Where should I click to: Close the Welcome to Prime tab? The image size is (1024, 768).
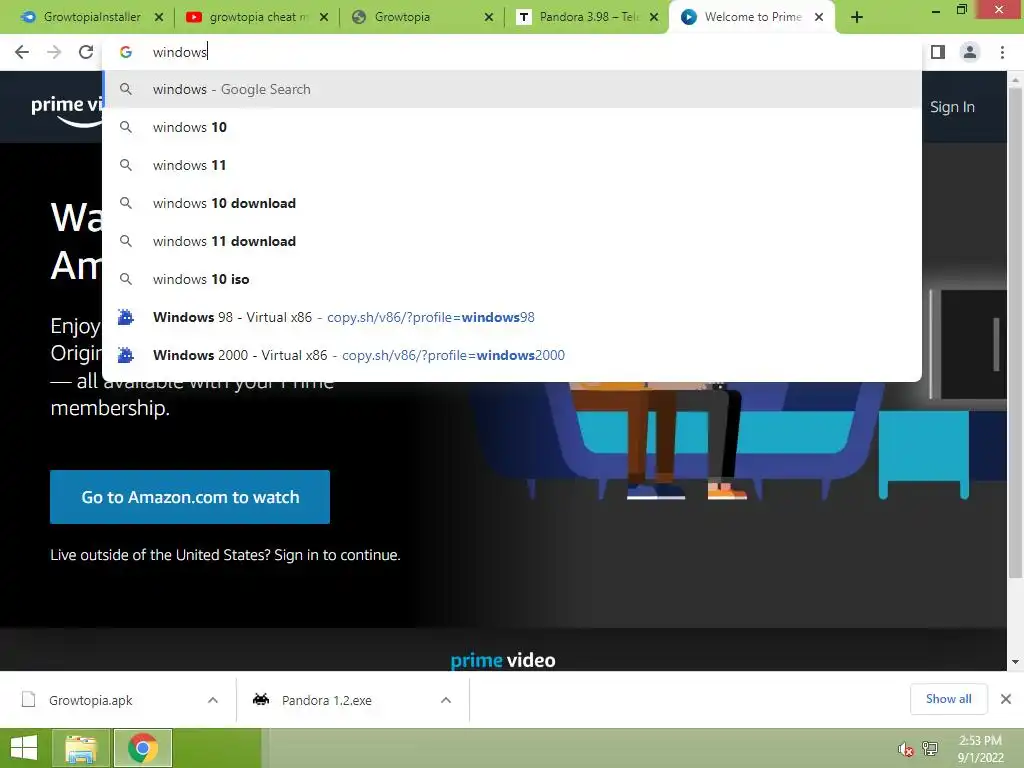coord(819,18)
